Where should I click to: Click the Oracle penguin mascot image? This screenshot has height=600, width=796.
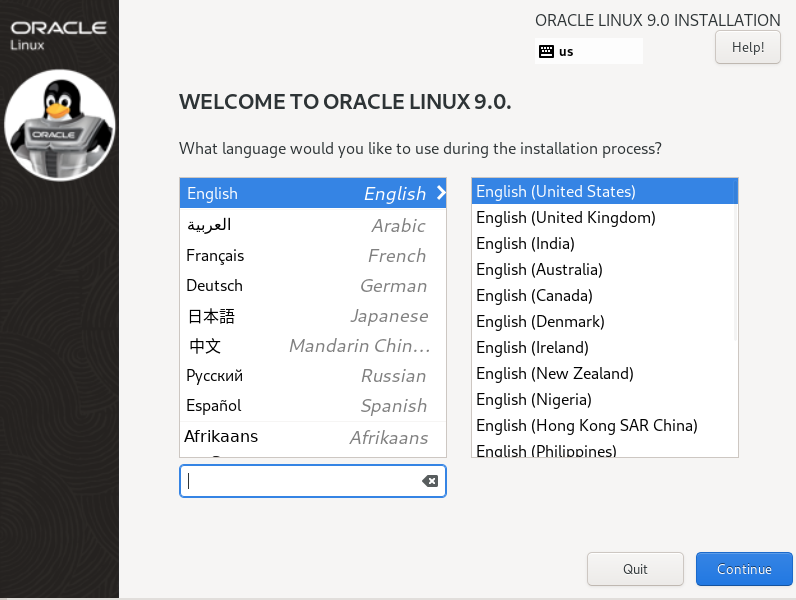[x=60, y=125]
